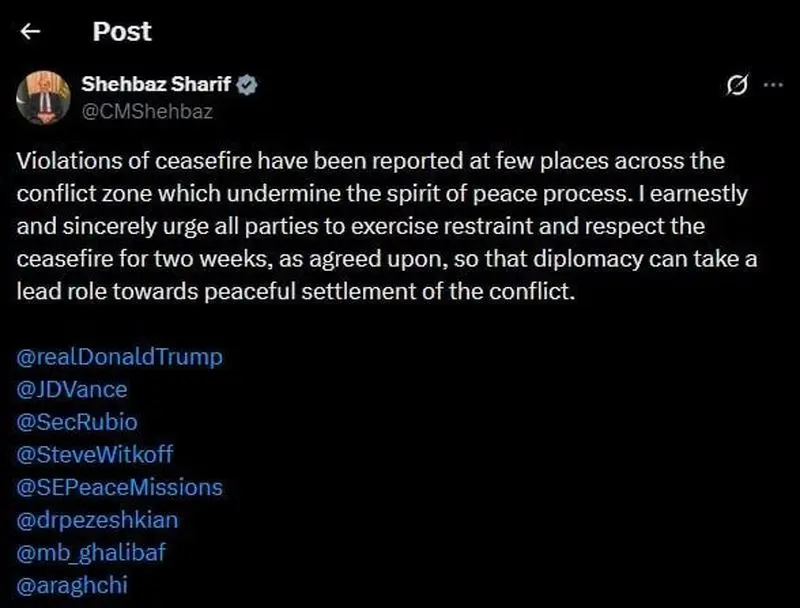Open the @CMShehbaz handle link
The image size is (800, 608).
[146, 111]
